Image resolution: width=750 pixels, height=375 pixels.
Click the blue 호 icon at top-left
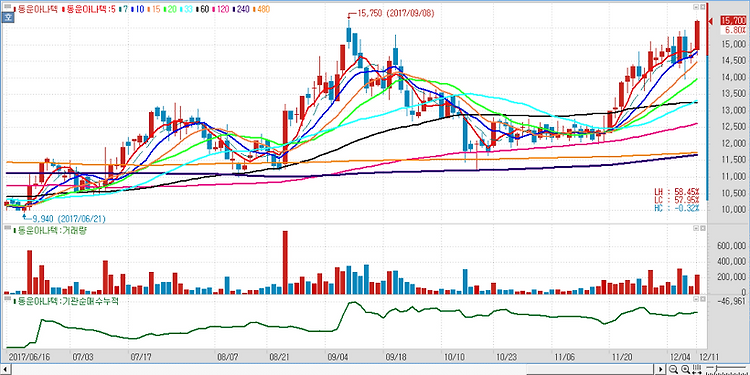pyautogui.click(x=8, y=17)
